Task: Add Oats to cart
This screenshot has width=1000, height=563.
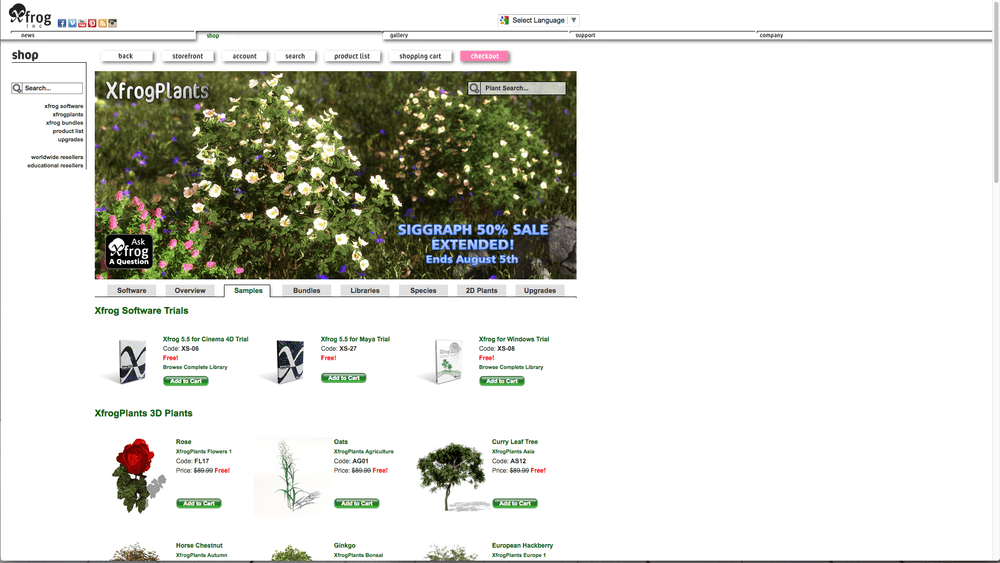Action: pos(357,504)
